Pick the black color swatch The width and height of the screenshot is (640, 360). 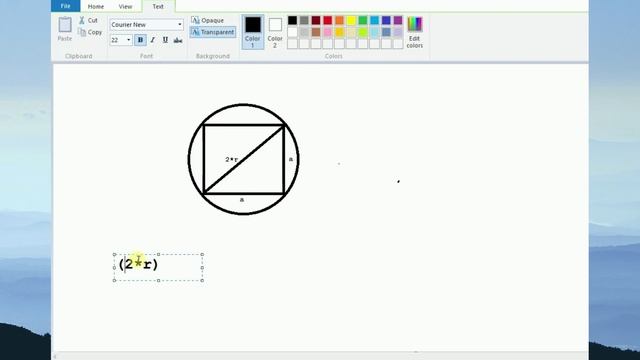click(293, 20)
